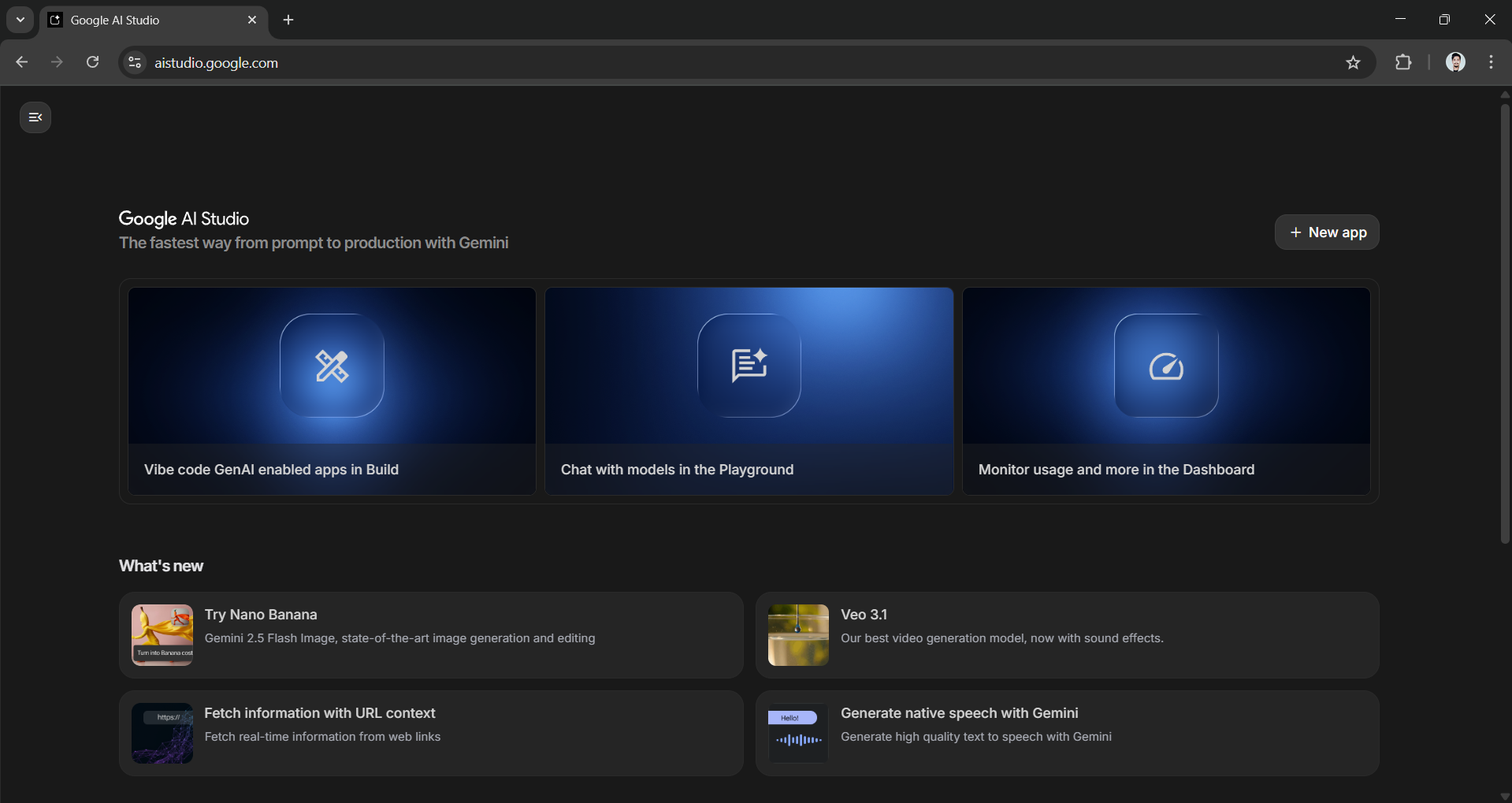
Task: Click the Build pencil-ruler icon
Action: [x=332, y=366]
